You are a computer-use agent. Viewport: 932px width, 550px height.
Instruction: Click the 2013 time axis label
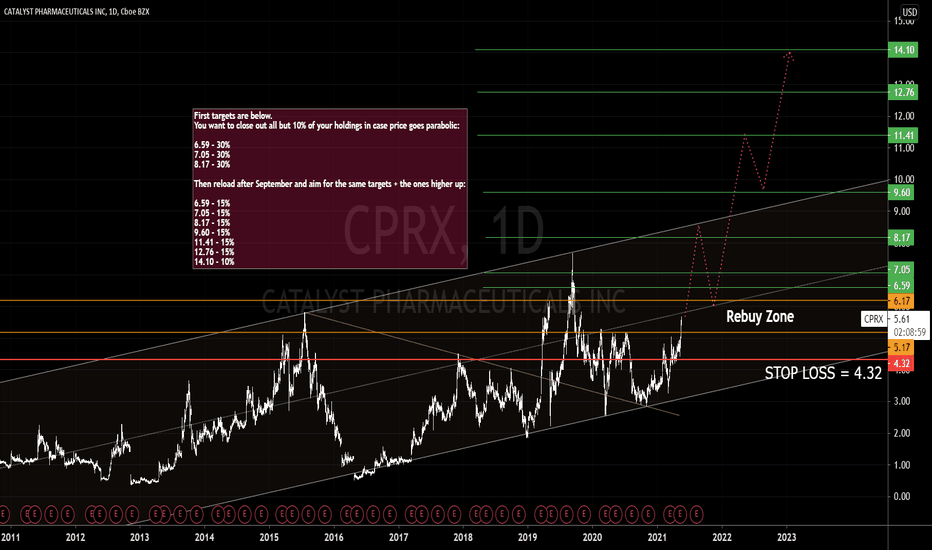click(140, 538)
